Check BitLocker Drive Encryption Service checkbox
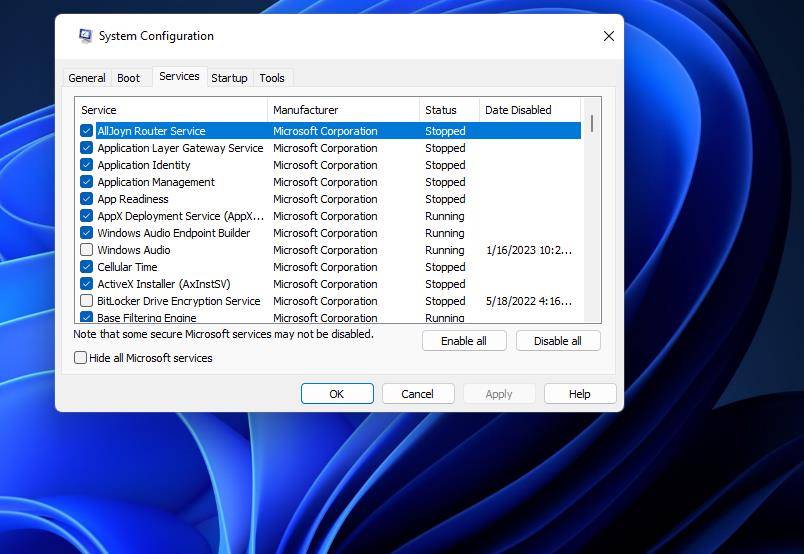 pyautogui.click(x=87, y=301)
